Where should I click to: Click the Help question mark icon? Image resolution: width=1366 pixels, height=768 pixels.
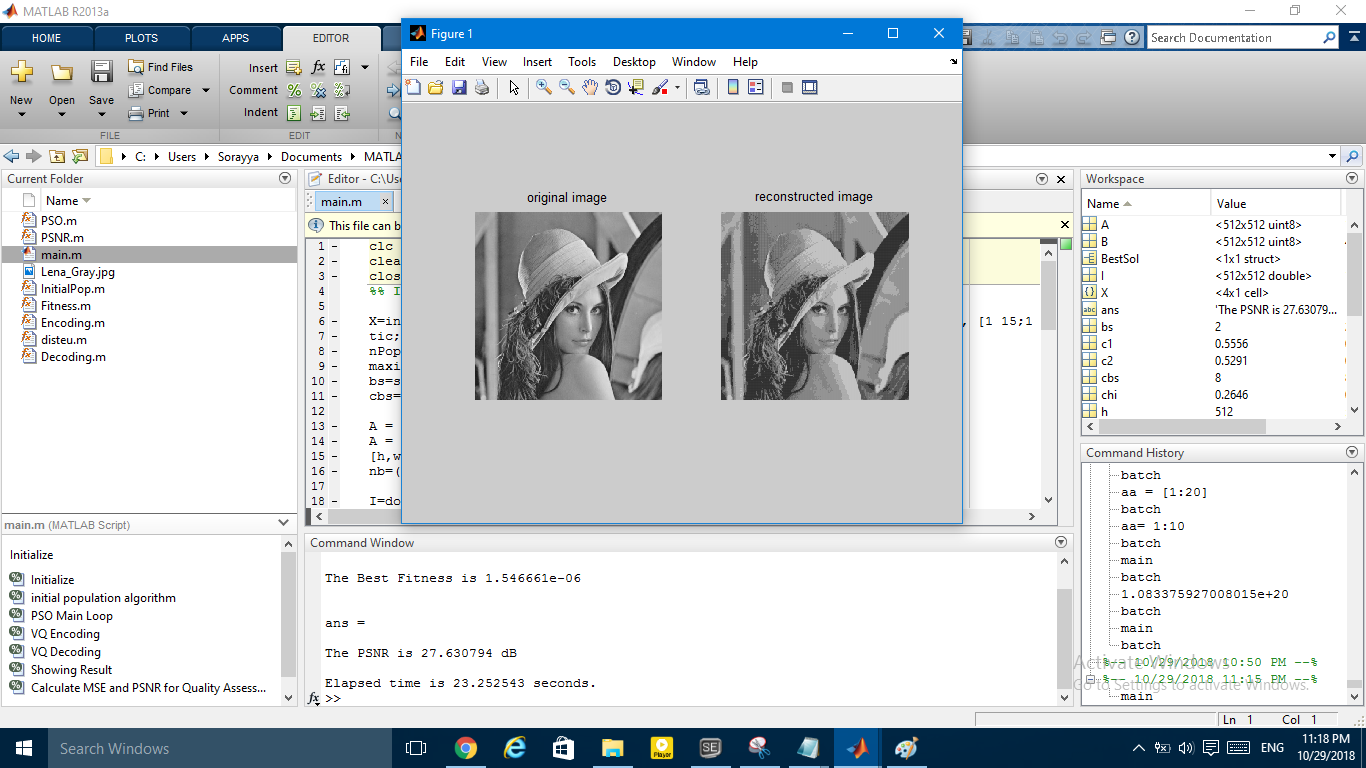[1131, 38]
